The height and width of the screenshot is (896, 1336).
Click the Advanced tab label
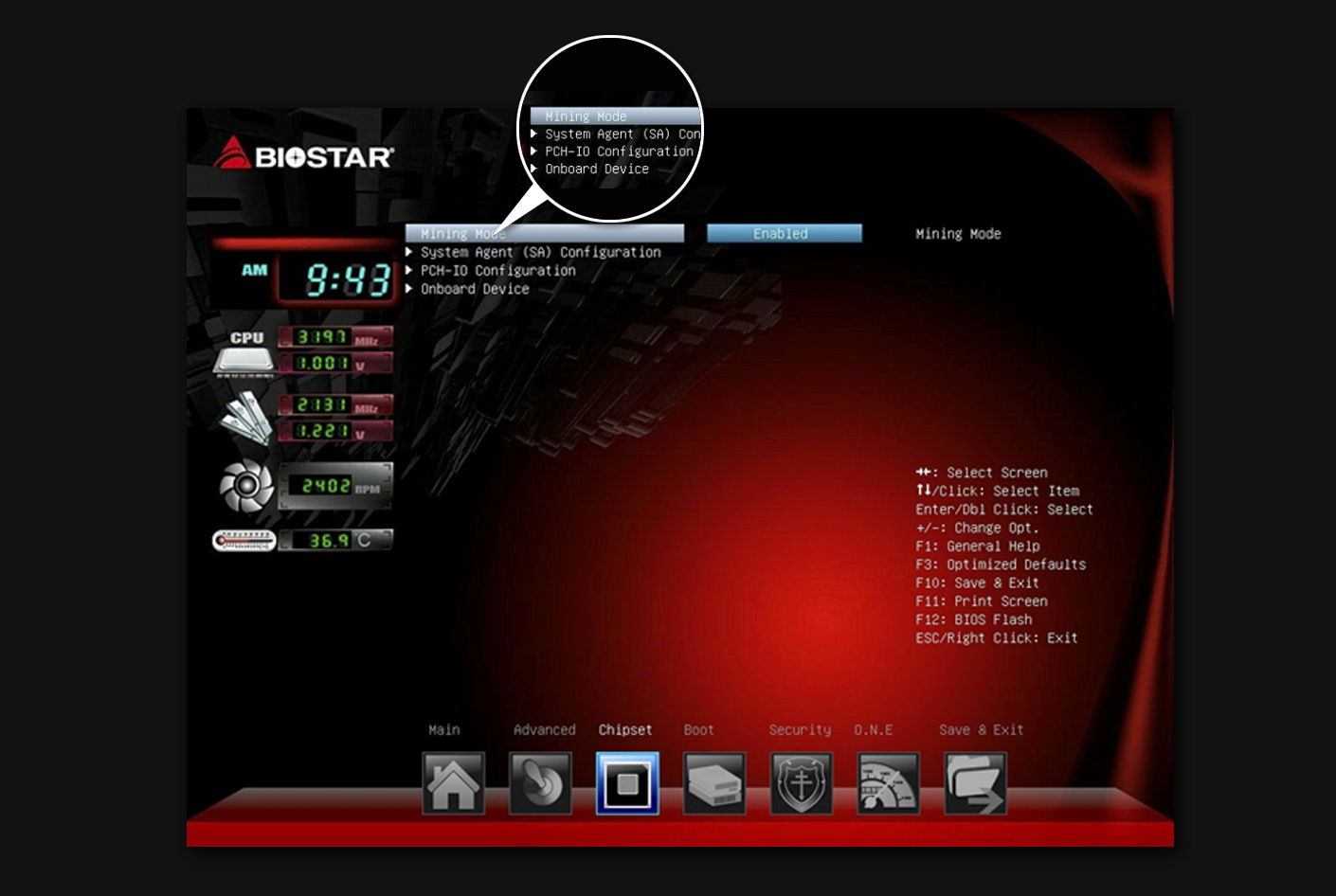[544, 730]
